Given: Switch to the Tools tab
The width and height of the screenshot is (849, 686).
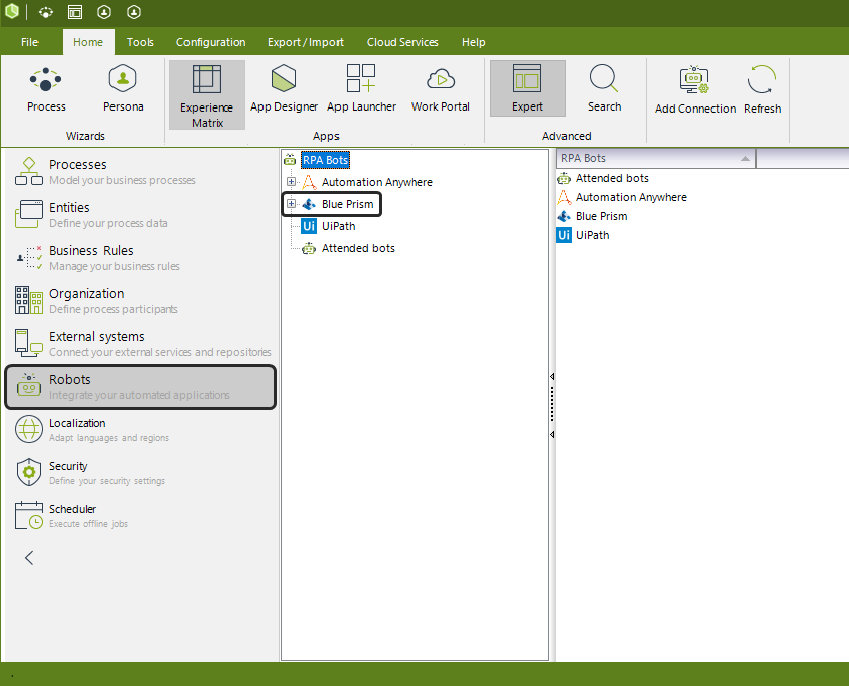Looking at the screenshot, I should (x=140, y=42).
